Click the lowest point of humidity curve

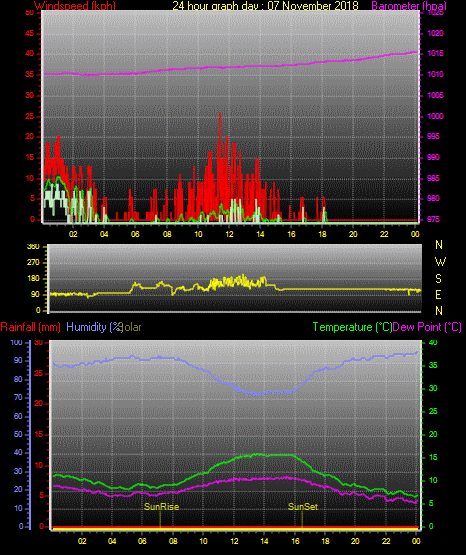(258, 395)
